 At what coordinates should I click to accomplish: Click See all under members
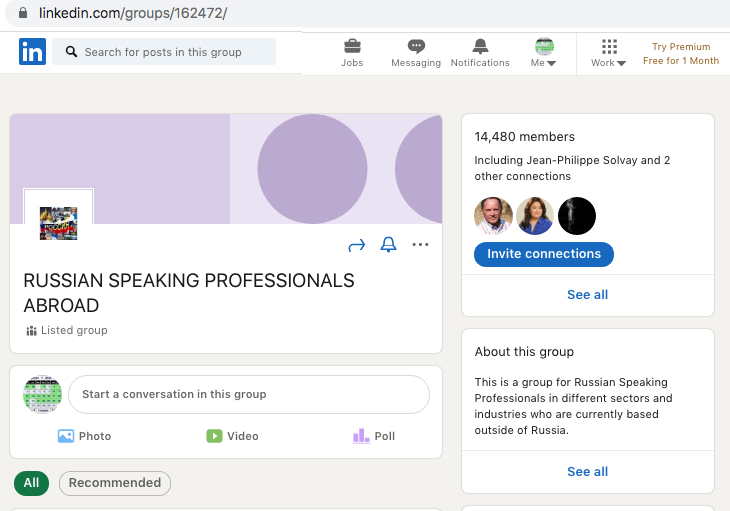(x=587, y=295)
